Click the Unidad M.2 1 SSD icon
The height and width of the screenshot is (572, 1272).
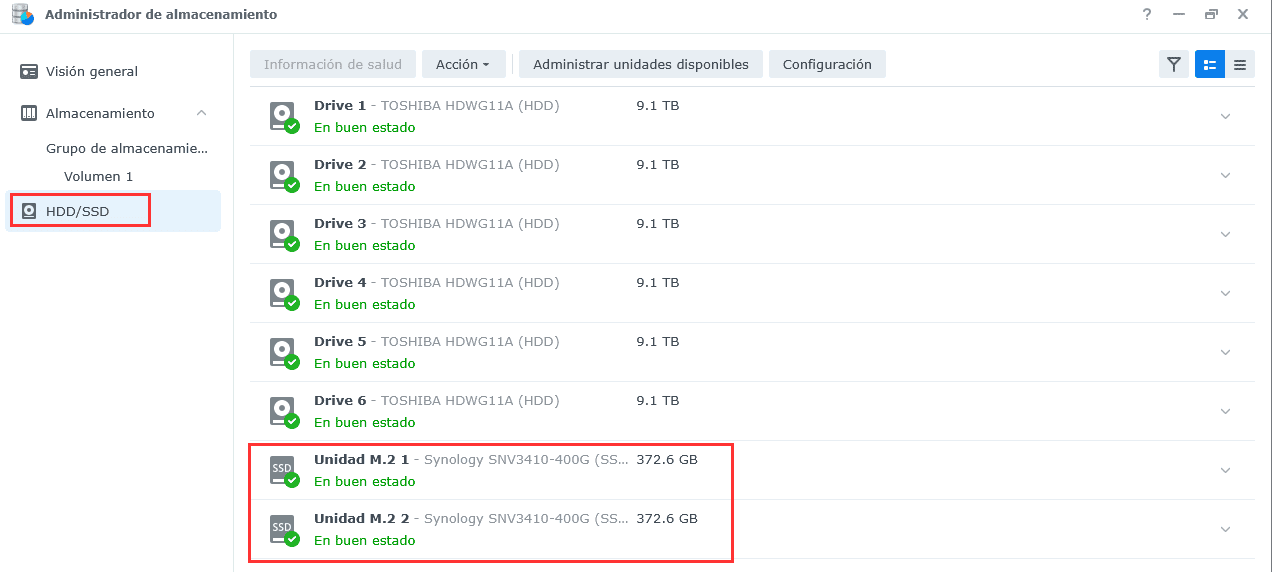point(283,470)
